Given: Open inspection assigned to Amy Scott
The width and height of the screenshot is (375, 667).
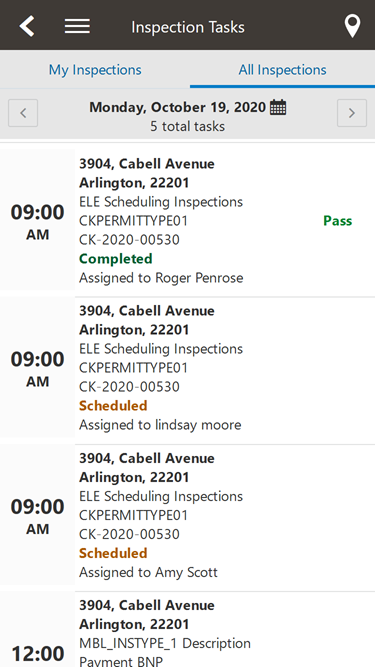Looking at the screenshot, I should point(188,515).
